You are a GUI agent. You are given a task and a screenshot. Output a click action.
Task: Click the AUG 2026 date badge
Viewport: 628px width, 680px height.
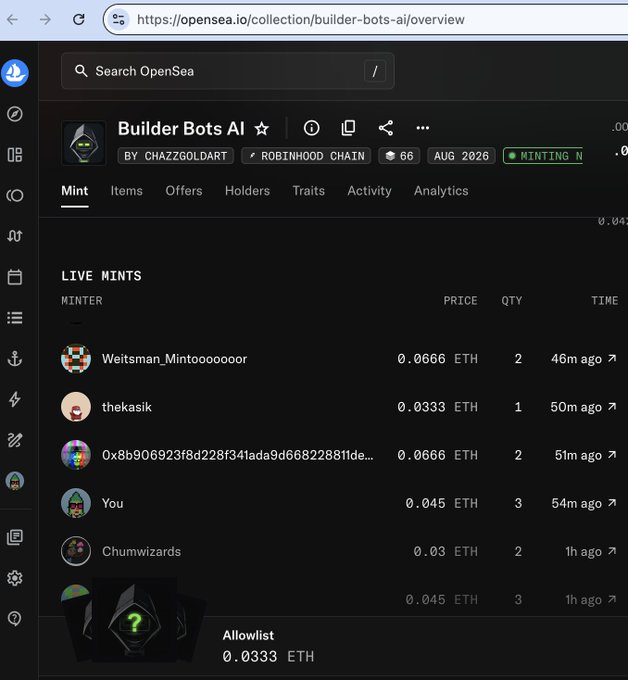point(461,156)
